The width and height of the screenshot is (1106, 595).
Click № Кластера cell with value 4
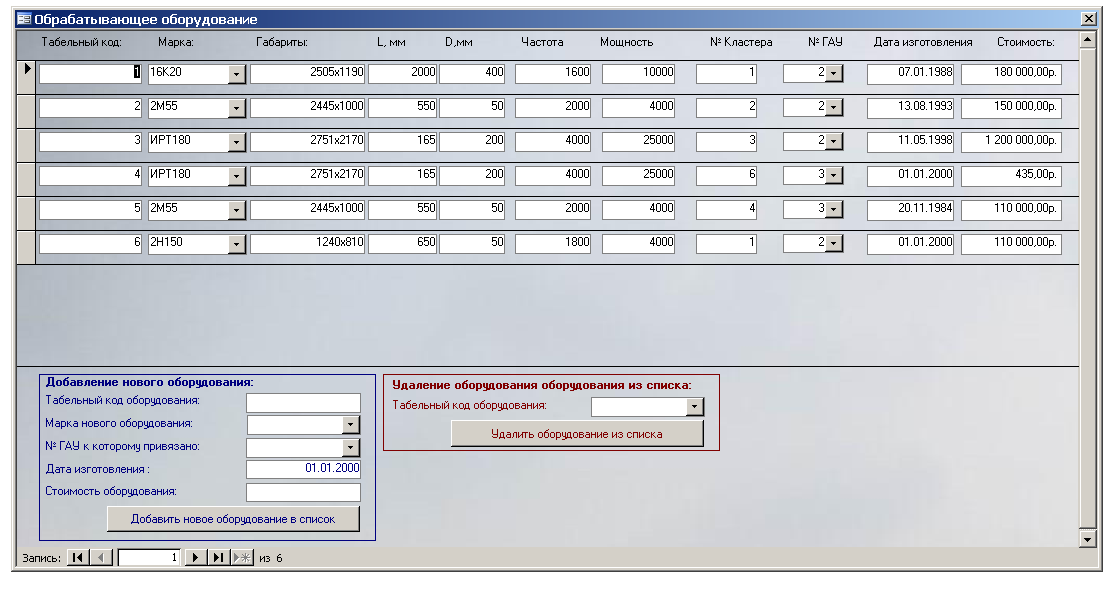tap(727, 208)
